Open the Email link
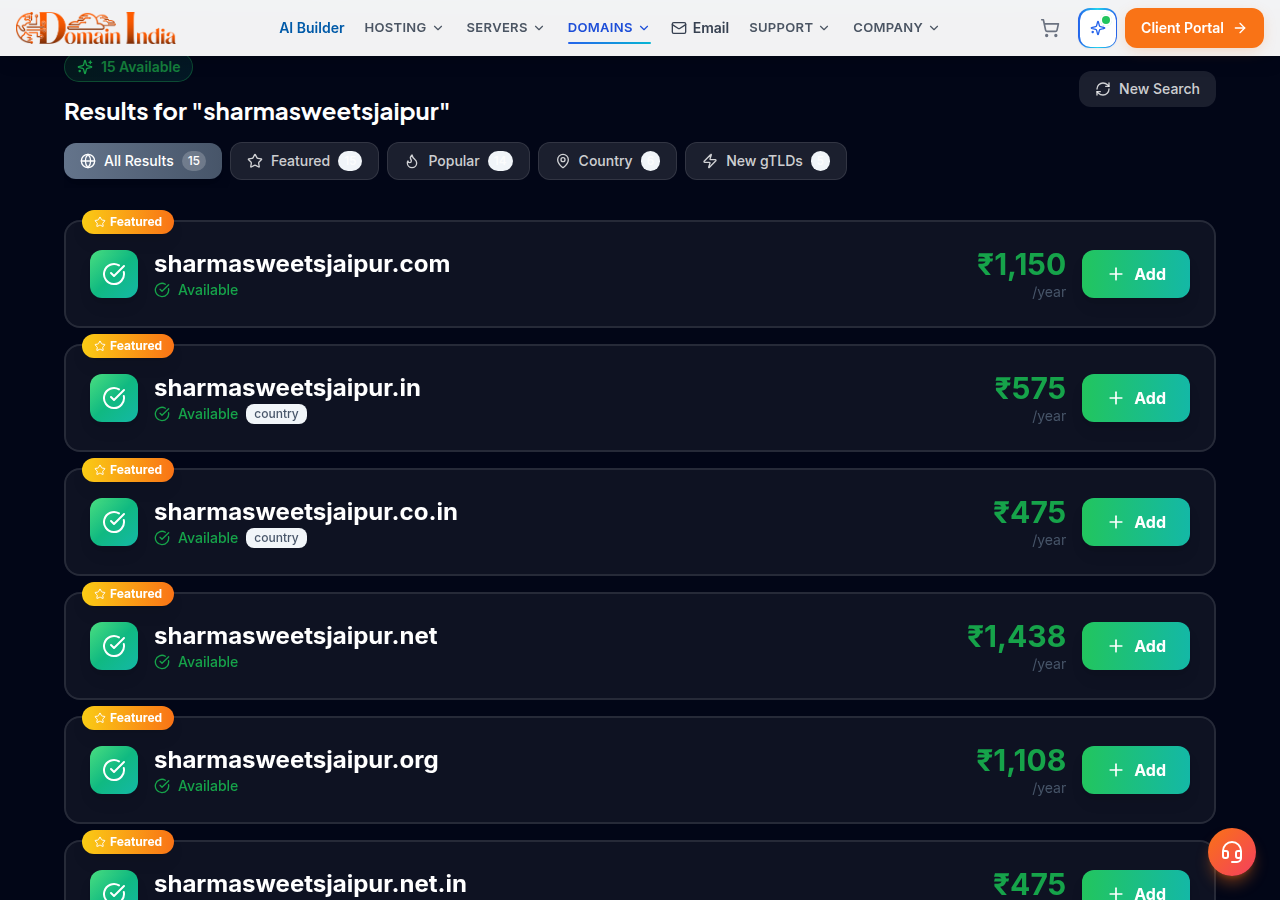 point(700,28)
